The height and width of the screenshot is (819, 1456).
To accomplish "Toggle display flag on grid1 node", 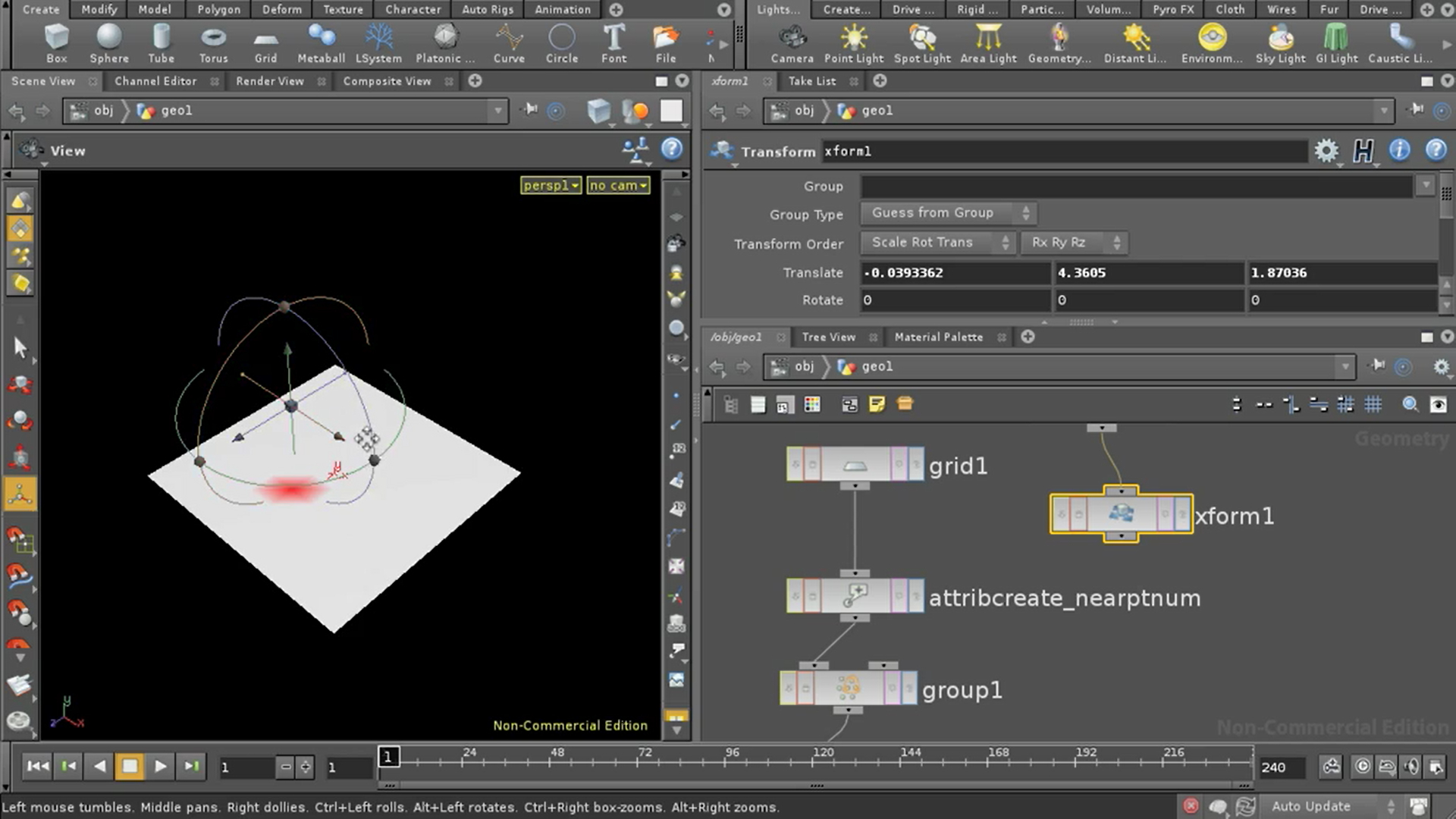I will click(915, 465).
